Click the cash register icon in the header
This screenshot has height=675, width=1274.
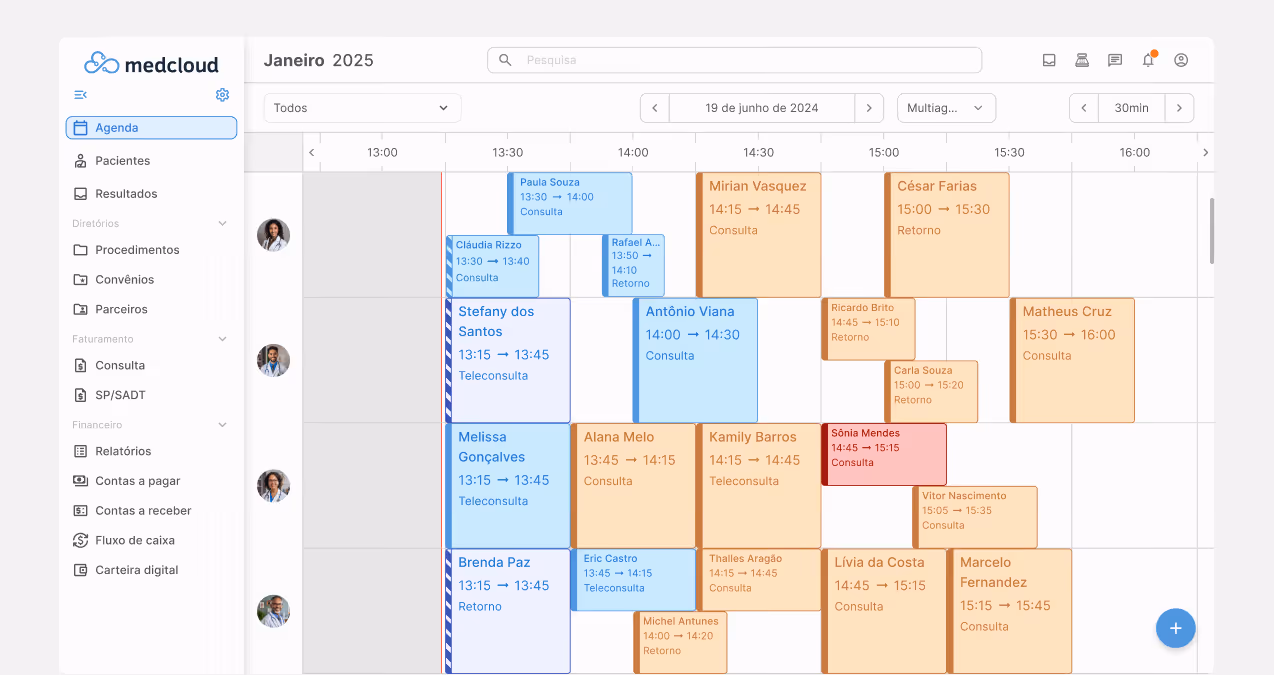coord(1081,60)
